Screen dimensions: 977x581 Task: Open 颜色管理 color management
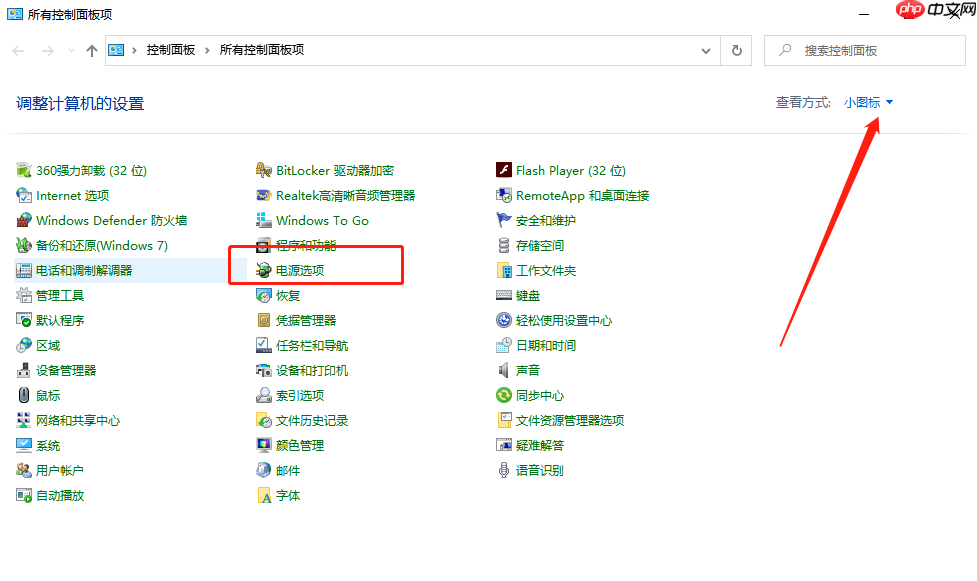296,445
